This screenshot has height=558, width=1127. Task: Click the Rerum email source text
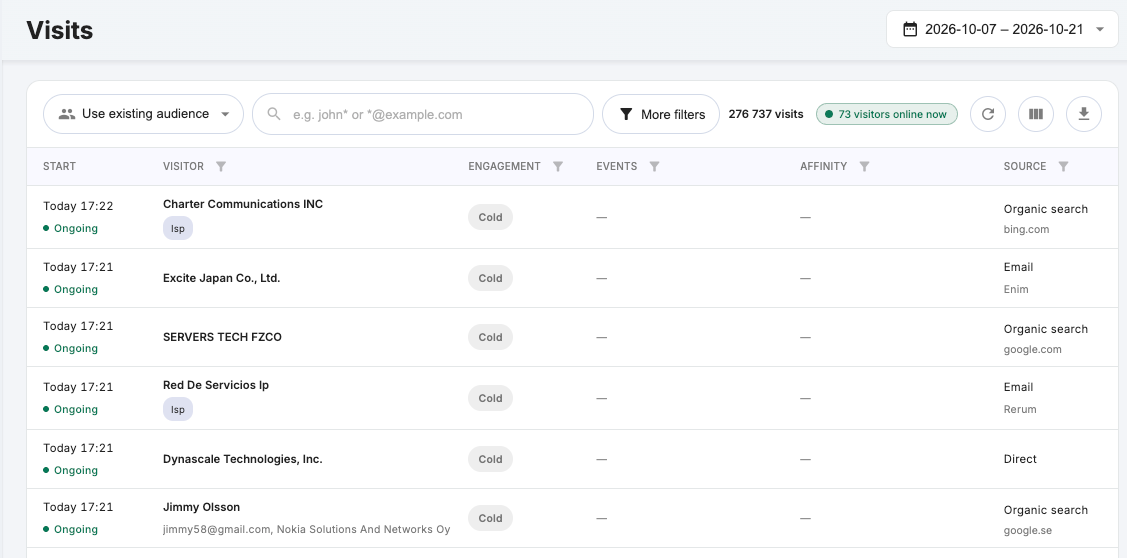point(1020,410)
